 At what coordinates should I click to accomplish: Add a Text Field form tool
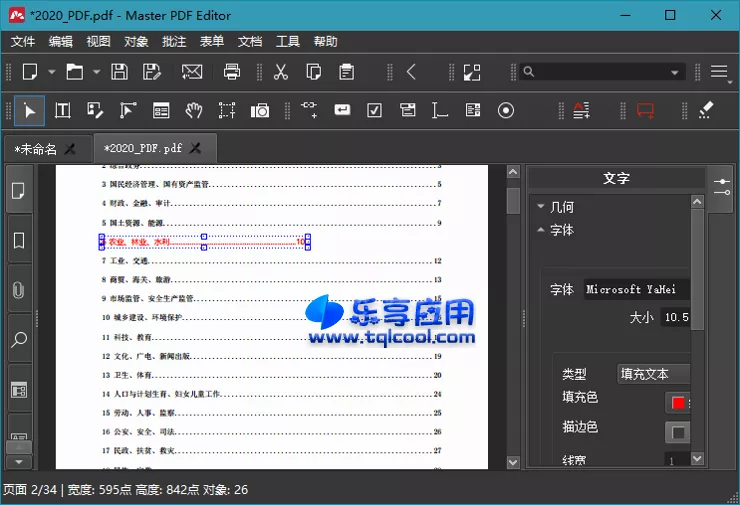coord(439,111)
